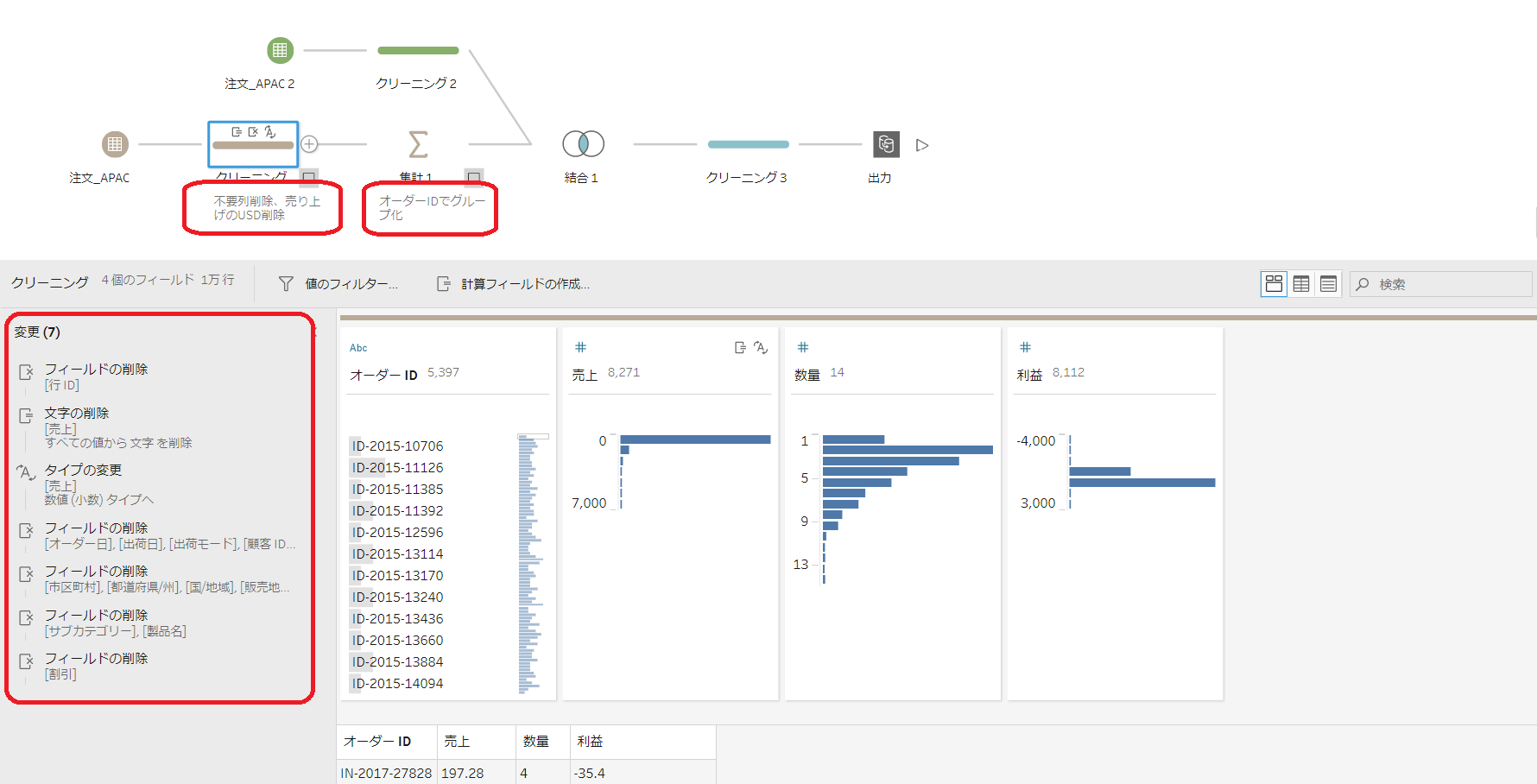Select the 注文_APAC input step icon

click(115, 144)
